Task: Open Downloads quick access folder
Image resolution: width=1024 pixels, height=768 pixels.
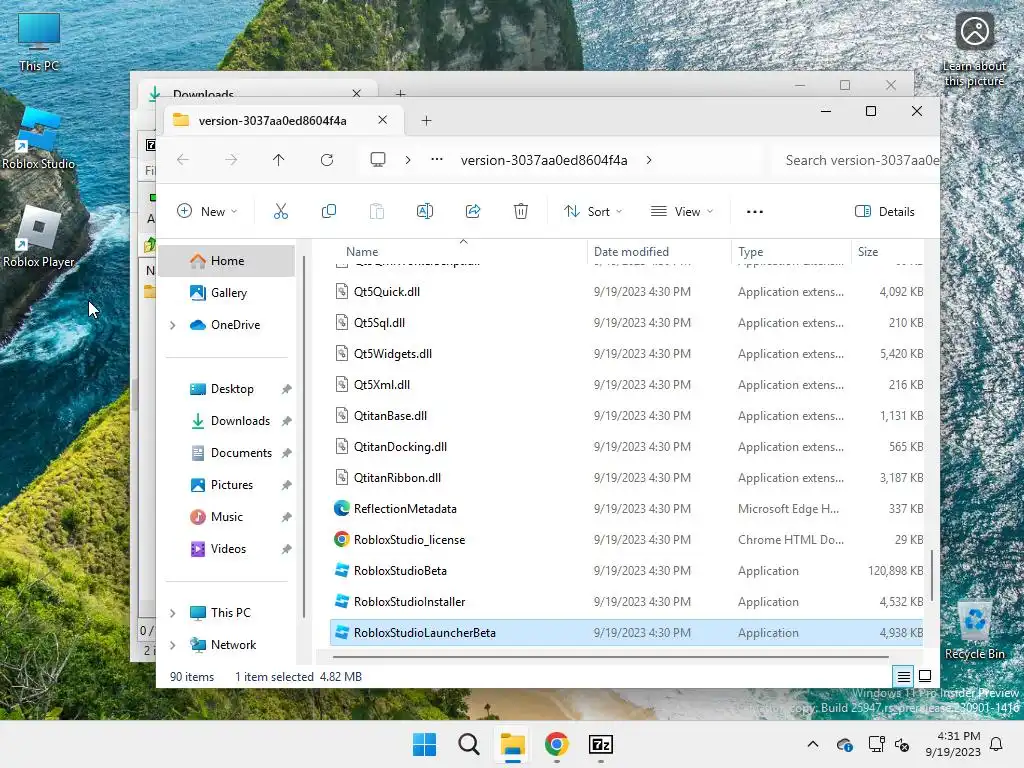Action: coord(227,421)
